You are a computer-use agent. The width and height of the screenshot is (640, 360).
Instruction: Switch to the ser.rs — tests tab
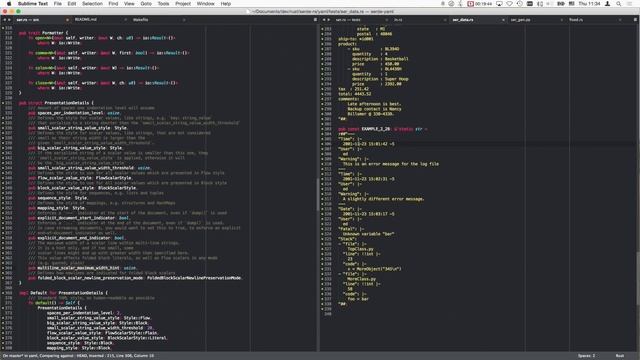pos(348,20)
